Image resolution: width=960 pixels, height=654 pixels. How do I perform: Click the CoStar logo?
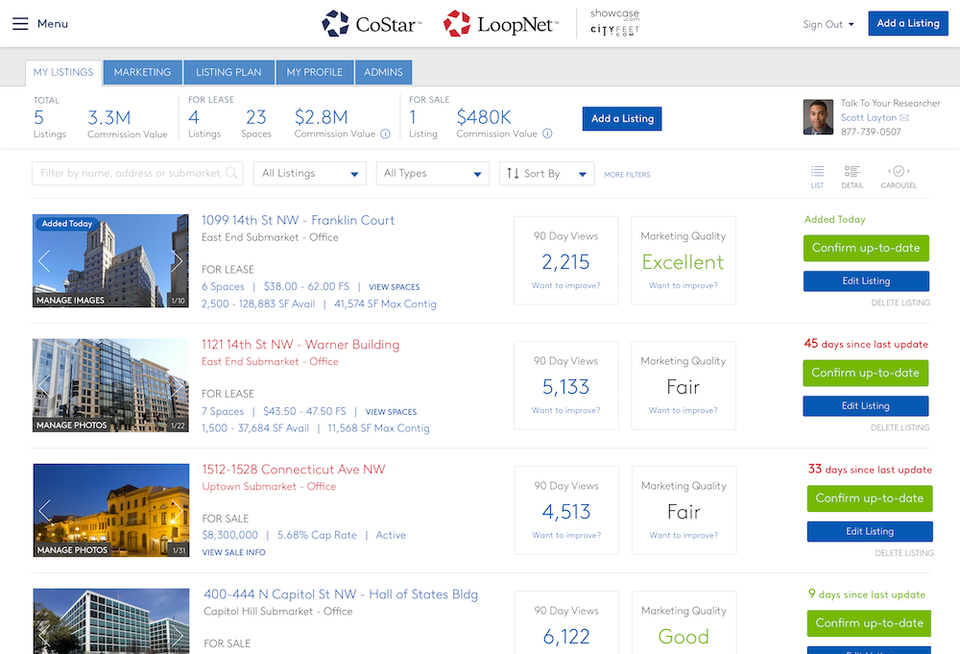[372, 24]
